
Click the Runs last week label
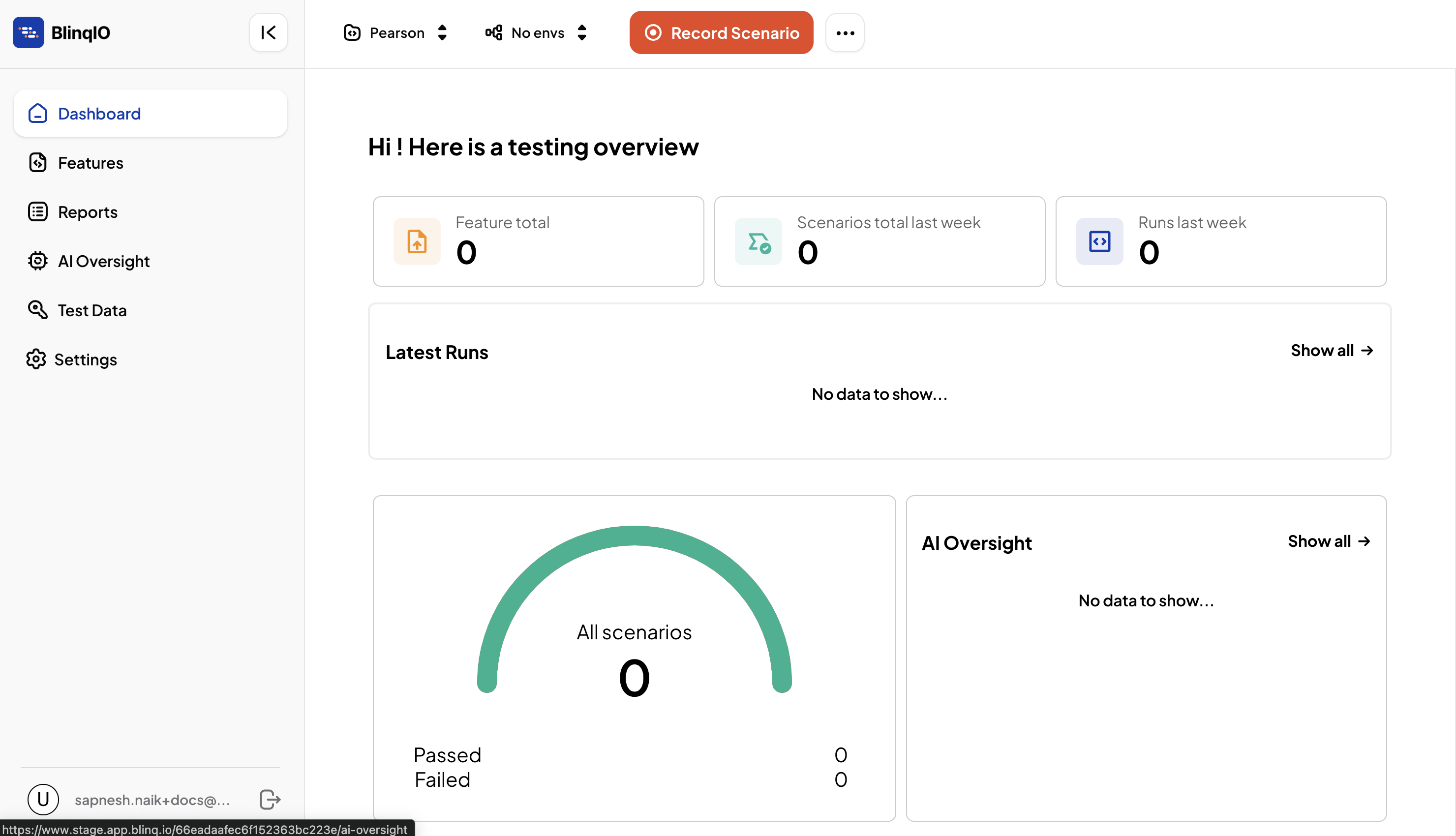coord(1192,222)
